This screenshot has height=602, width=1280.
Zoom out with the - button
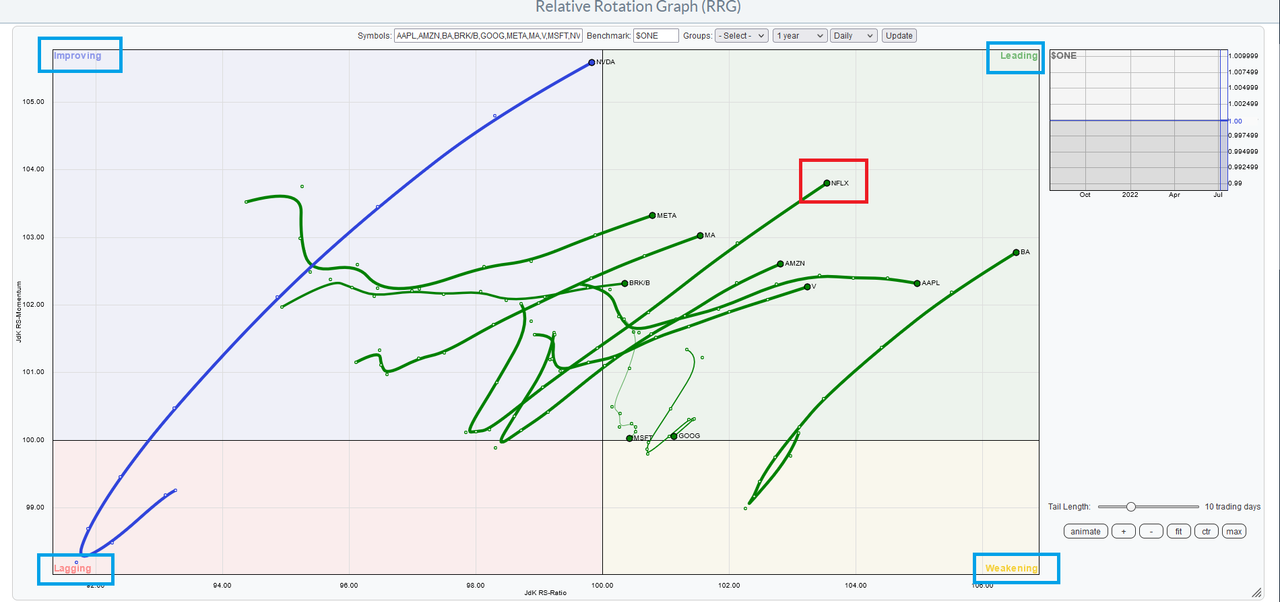[x=1150, y=531]
